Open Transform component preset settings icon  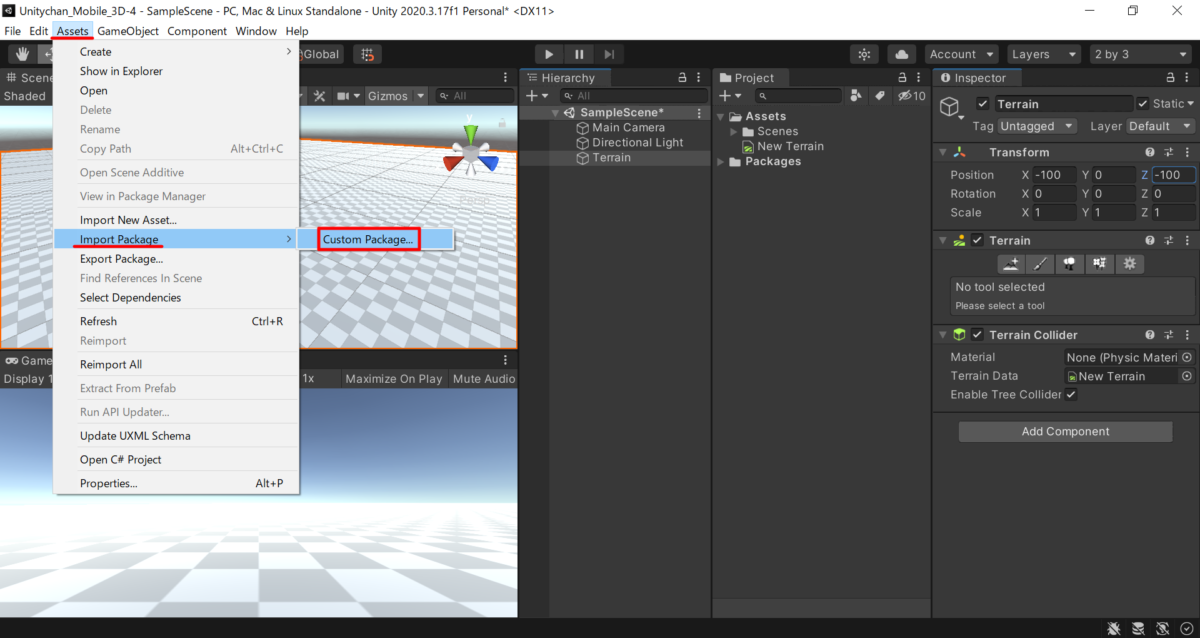tap(1169, 152)
